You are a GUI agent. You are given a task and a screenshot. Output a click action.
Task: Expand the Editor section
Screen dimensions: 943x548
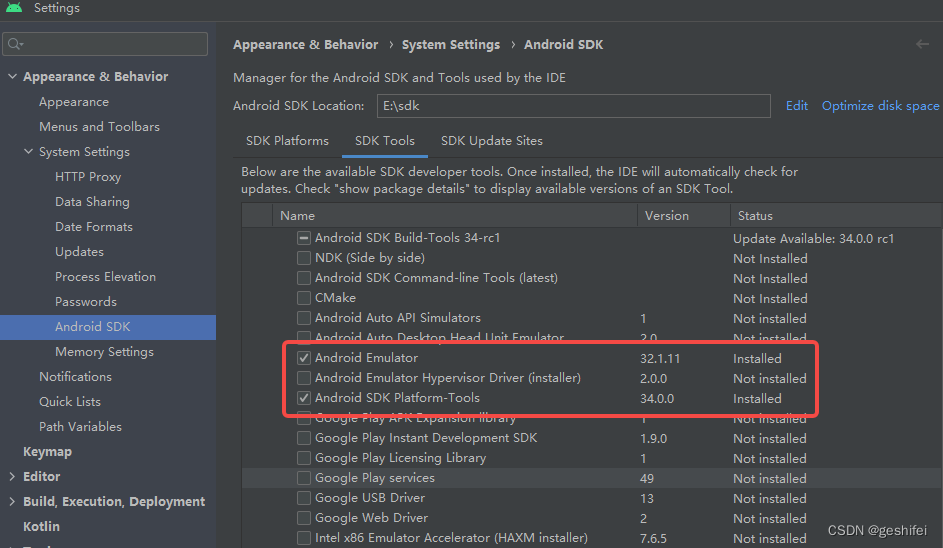point(12,476)
